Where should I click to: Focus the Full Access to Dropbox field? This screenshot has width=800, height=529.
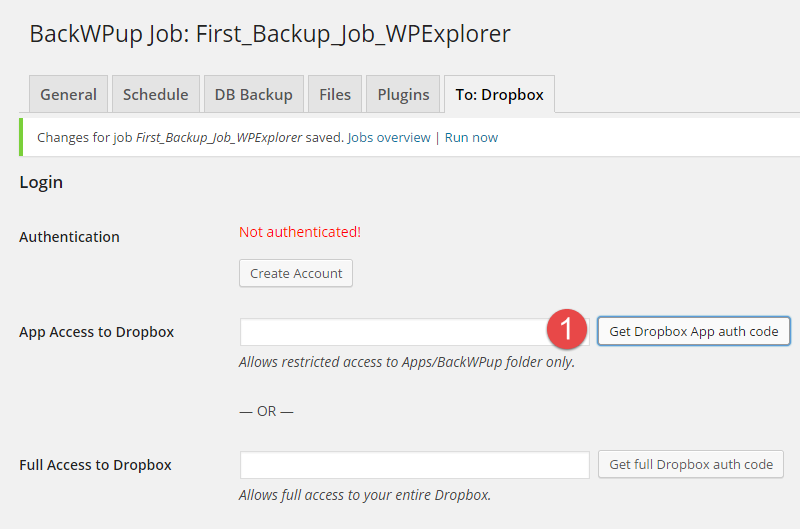click(x=414, y=465)
